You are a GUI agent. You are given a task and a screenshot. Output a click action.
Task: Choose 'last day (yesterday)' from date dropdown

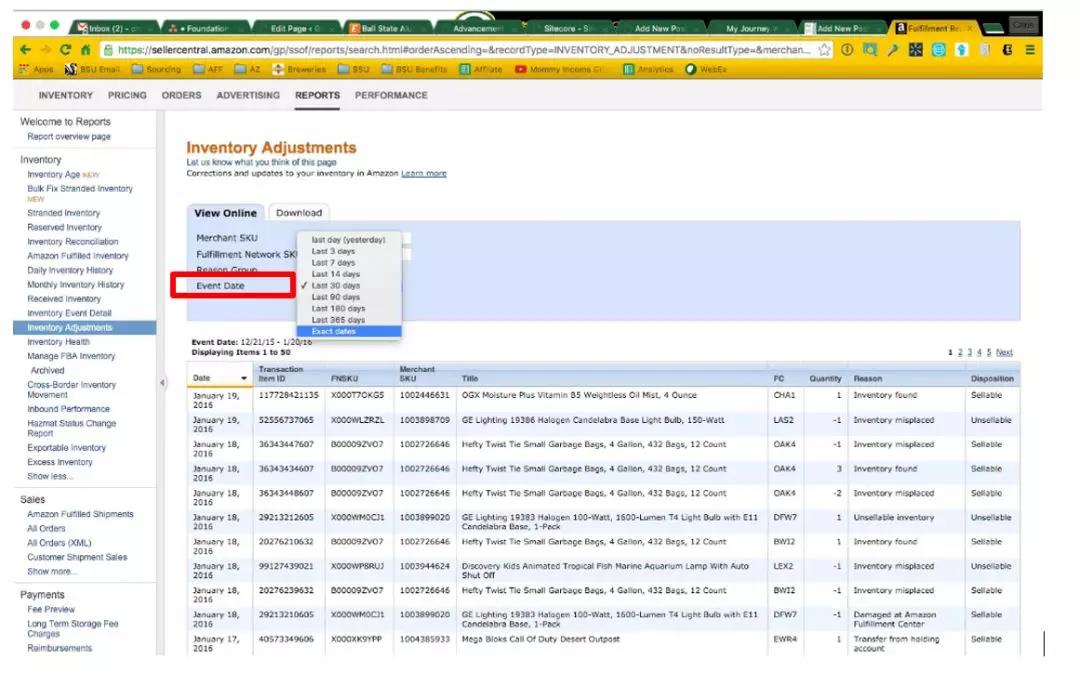pyautogui.click(x=349, y=240)
